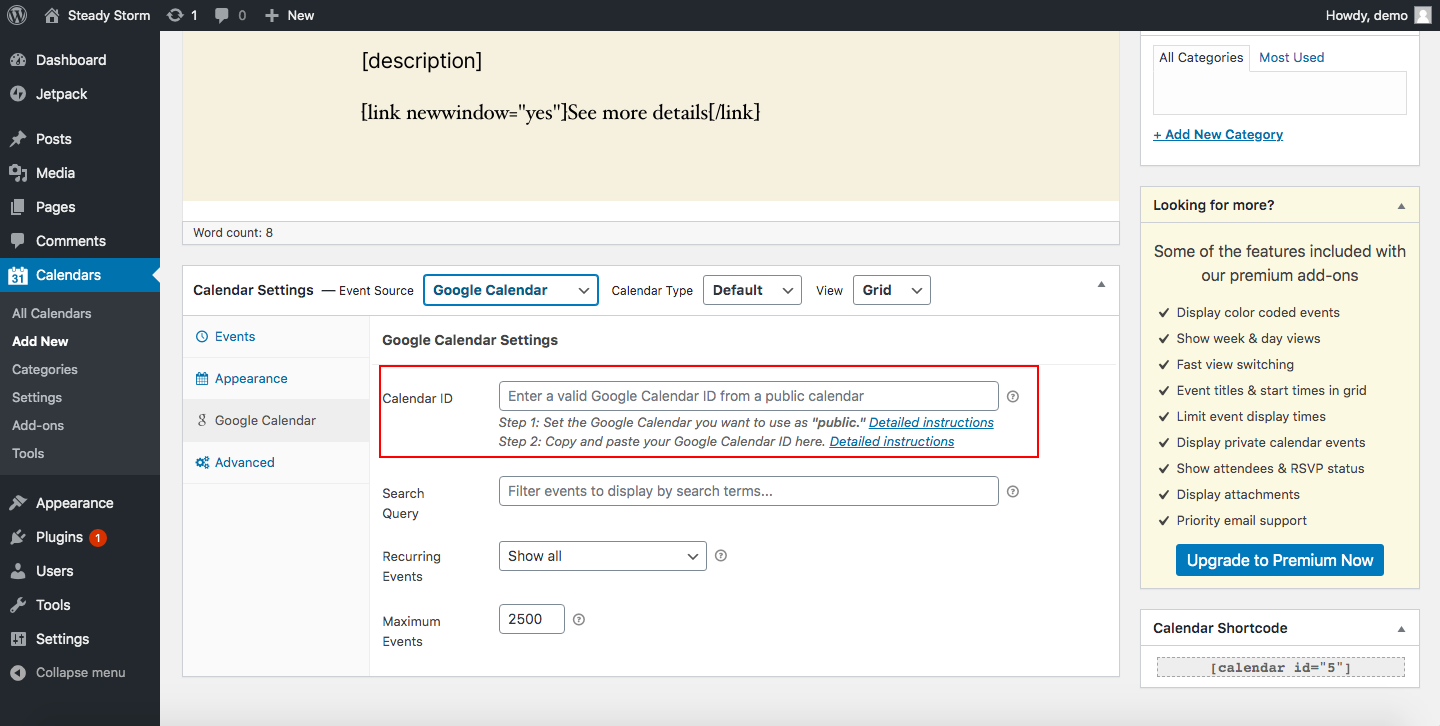The width and height of the screenshot is (1440, 726).
Task: Click help icon next to Recurring Events
Action: pyautogui.click(x=721, y=556)
